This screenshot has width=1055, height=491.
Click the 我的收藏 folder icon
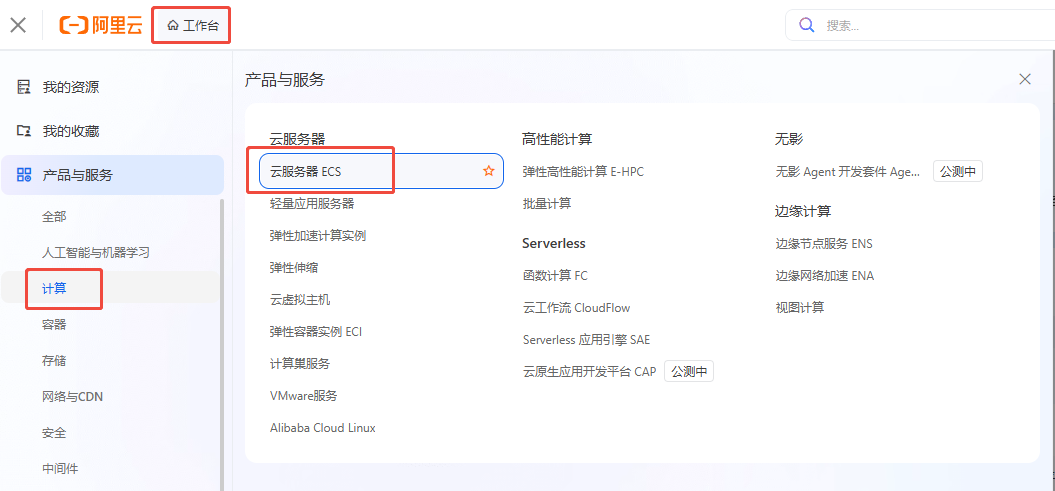point(24,131)
